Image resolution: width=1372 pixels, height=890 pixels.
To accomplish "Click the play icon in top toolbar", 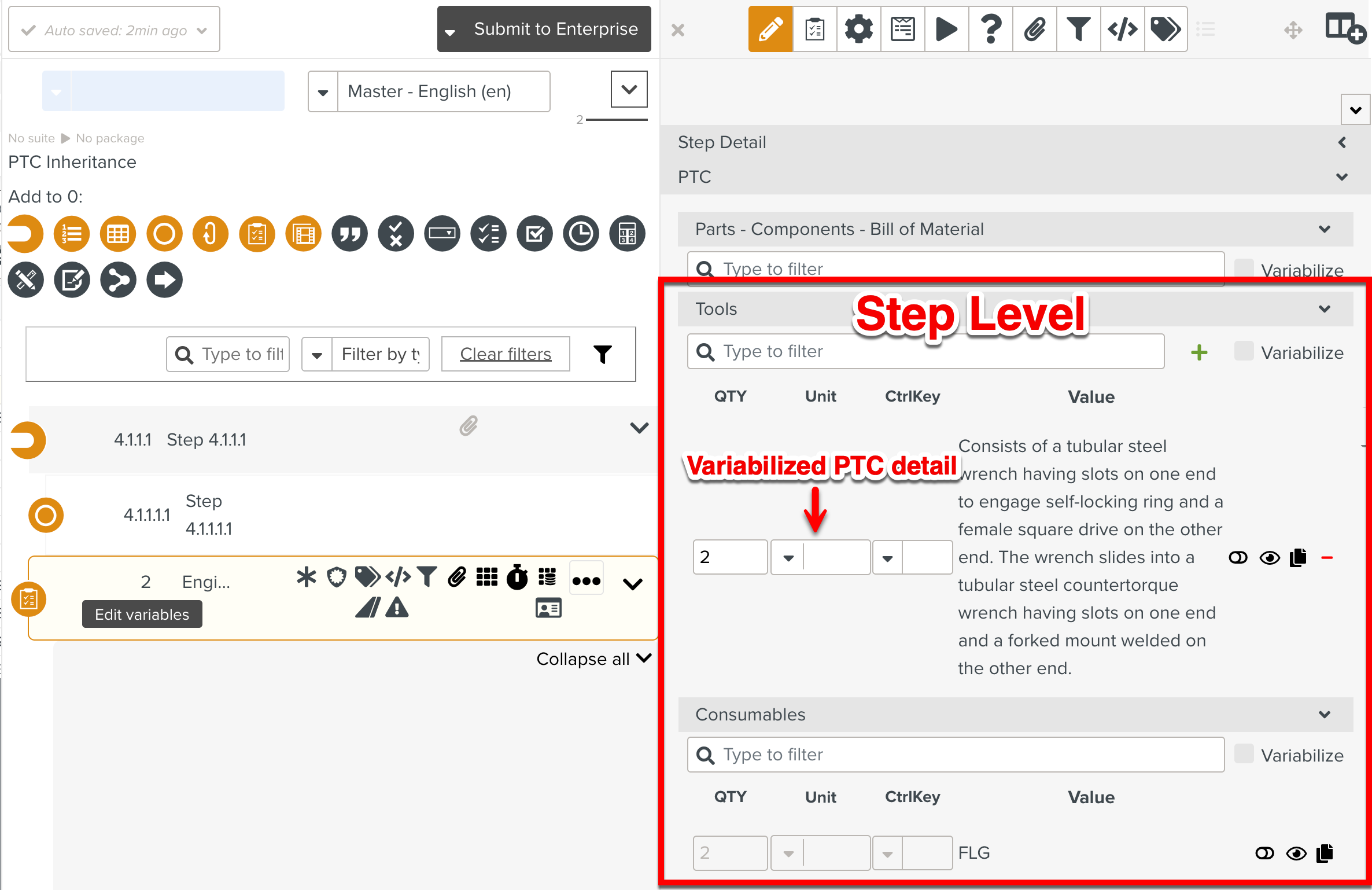I will (x=946, y=29).
